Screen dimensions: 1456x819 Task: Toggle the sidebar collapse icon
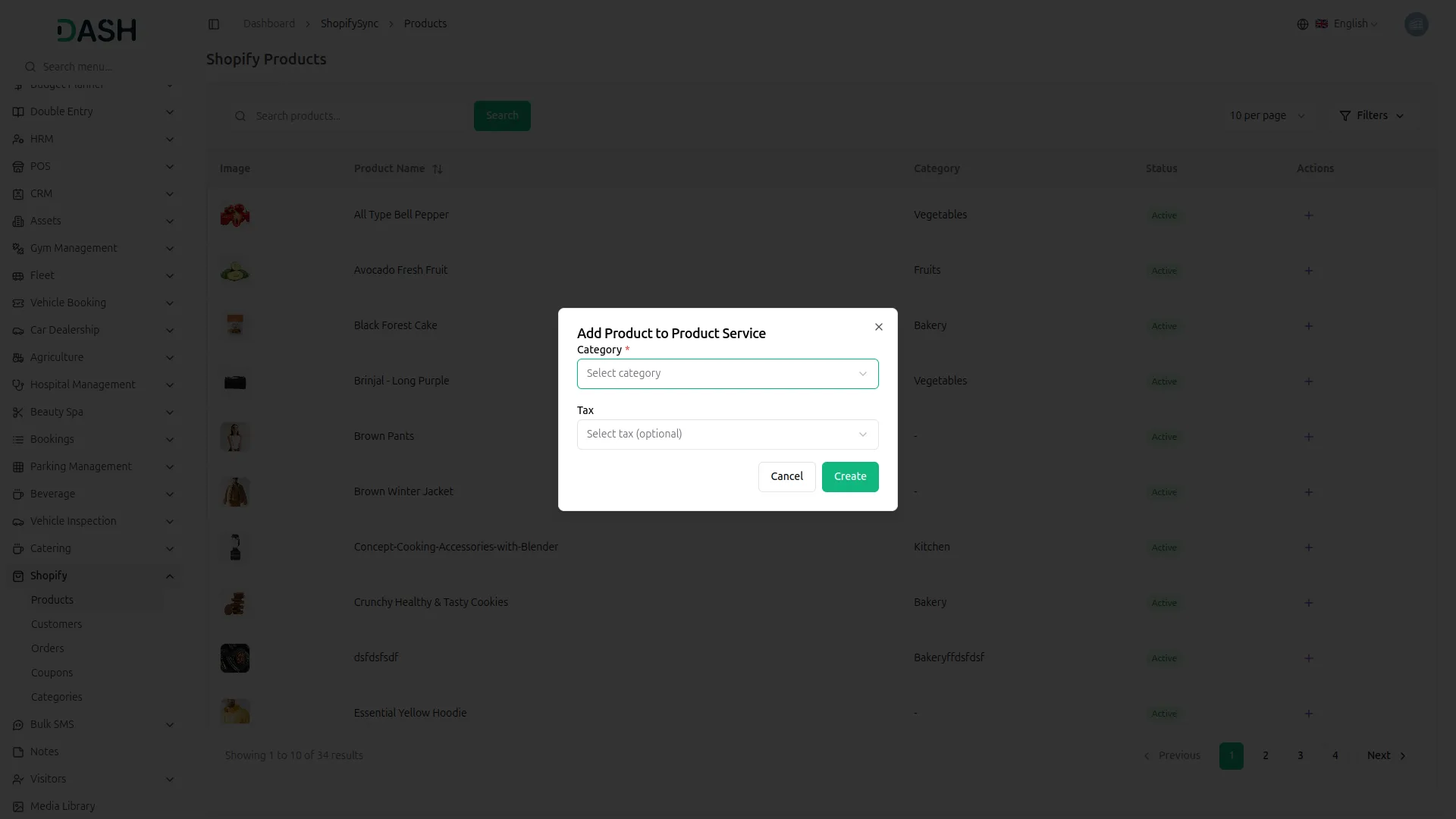pos(214,24)
